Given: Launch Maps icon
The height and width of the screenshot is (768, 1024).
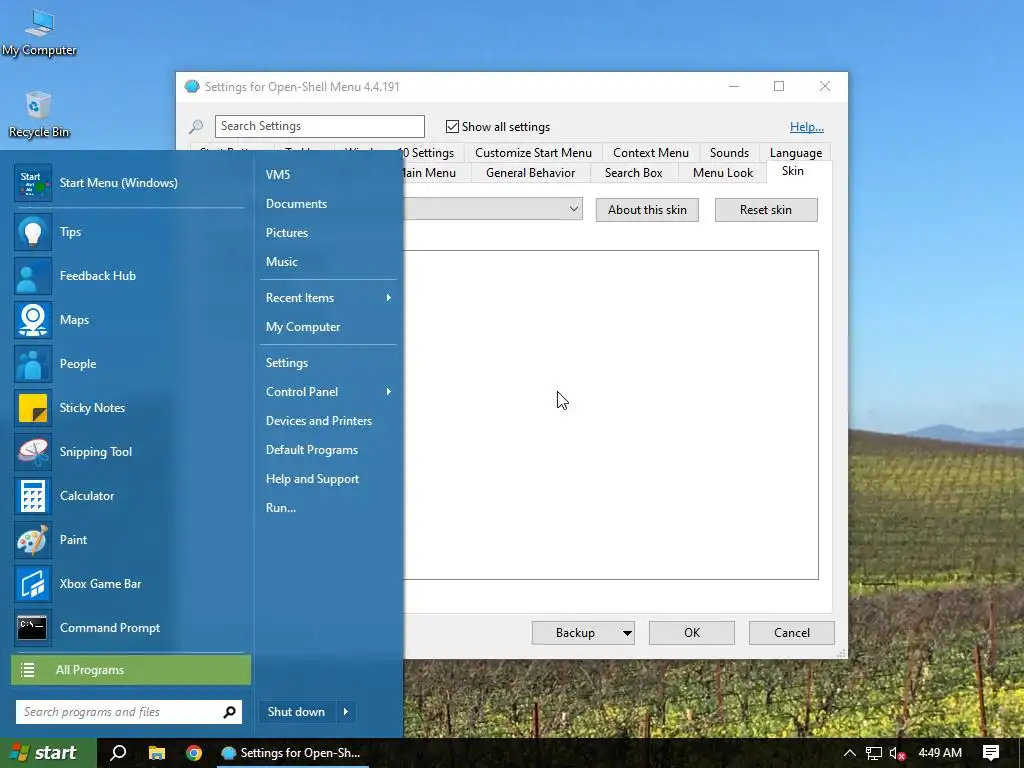Looking at the screenshot, I should point(33,320).
